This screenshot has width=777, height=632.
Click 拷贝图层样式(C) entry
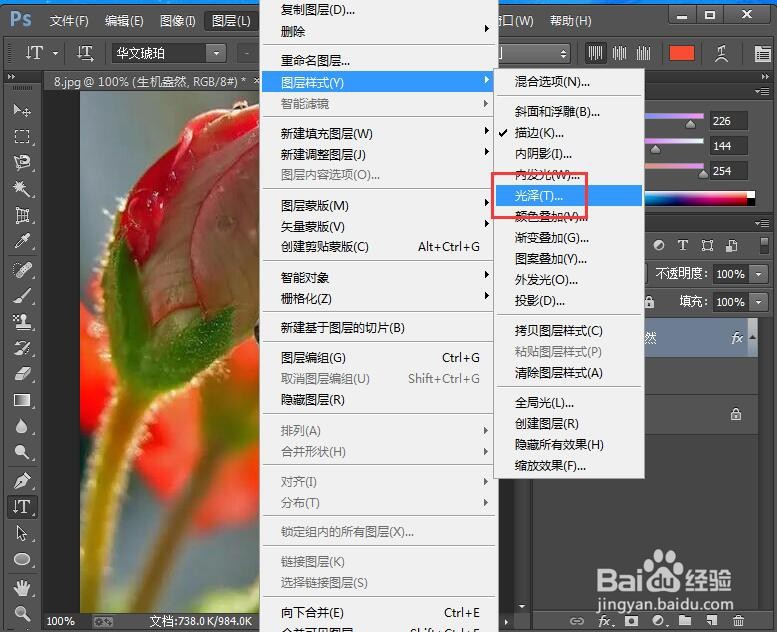tap(569, 331)
